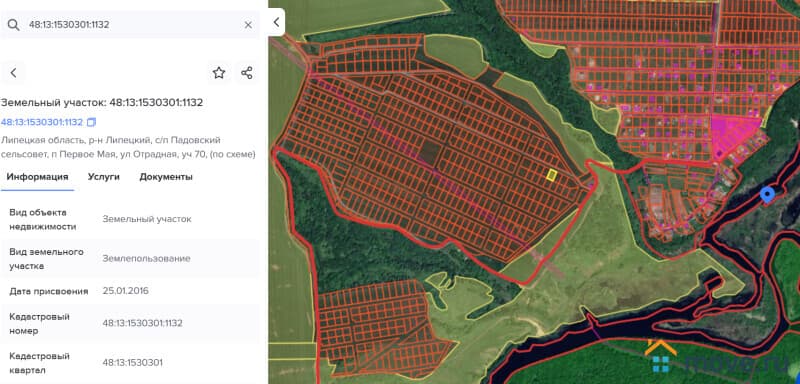This screenshot has height=384, width=800.
Task: Add parcel to favorites with star icon
Action: (x=219, y=73)
